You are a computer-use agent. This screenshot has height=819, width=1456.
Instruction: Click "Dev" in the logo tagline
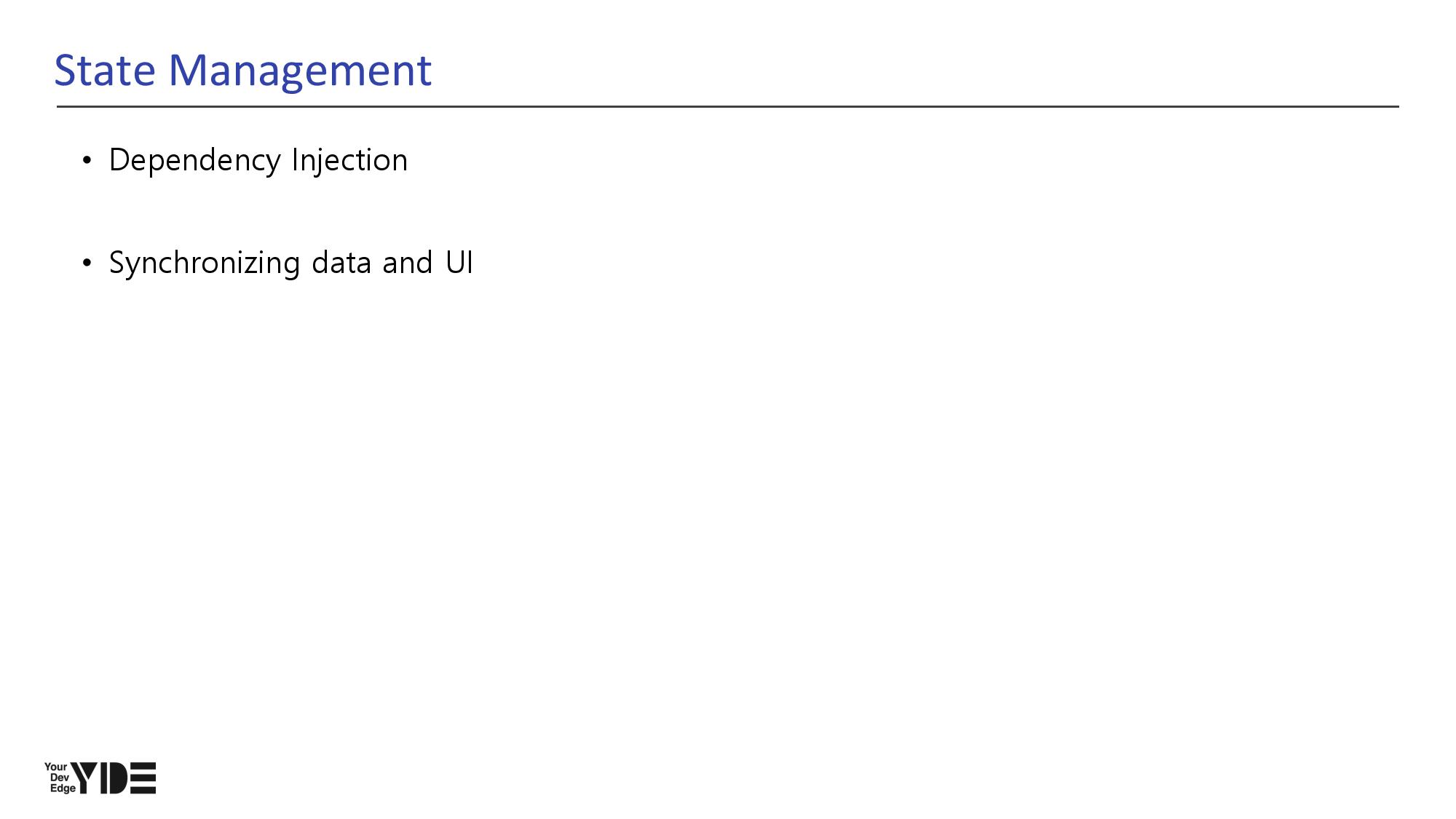[x=59, y=778]
